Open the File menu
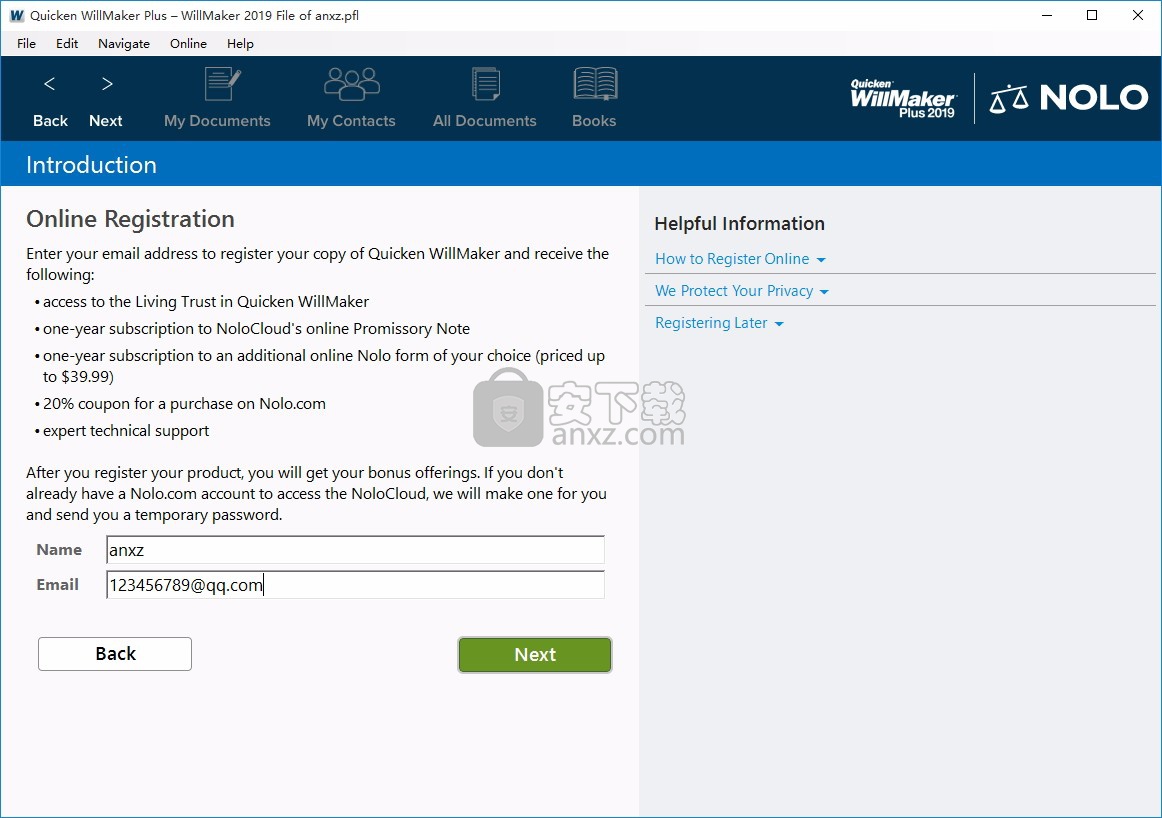 pyautogui.click(x=27, y=44)
